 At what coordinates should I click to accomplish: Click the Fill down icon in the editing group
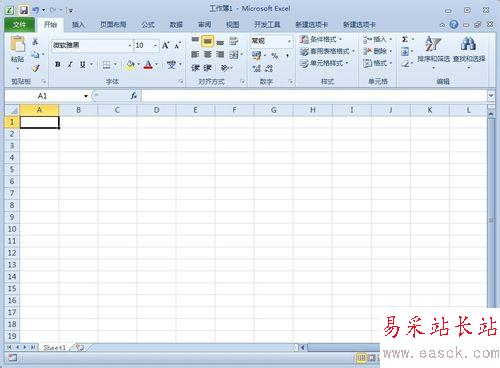click(405, 51)
